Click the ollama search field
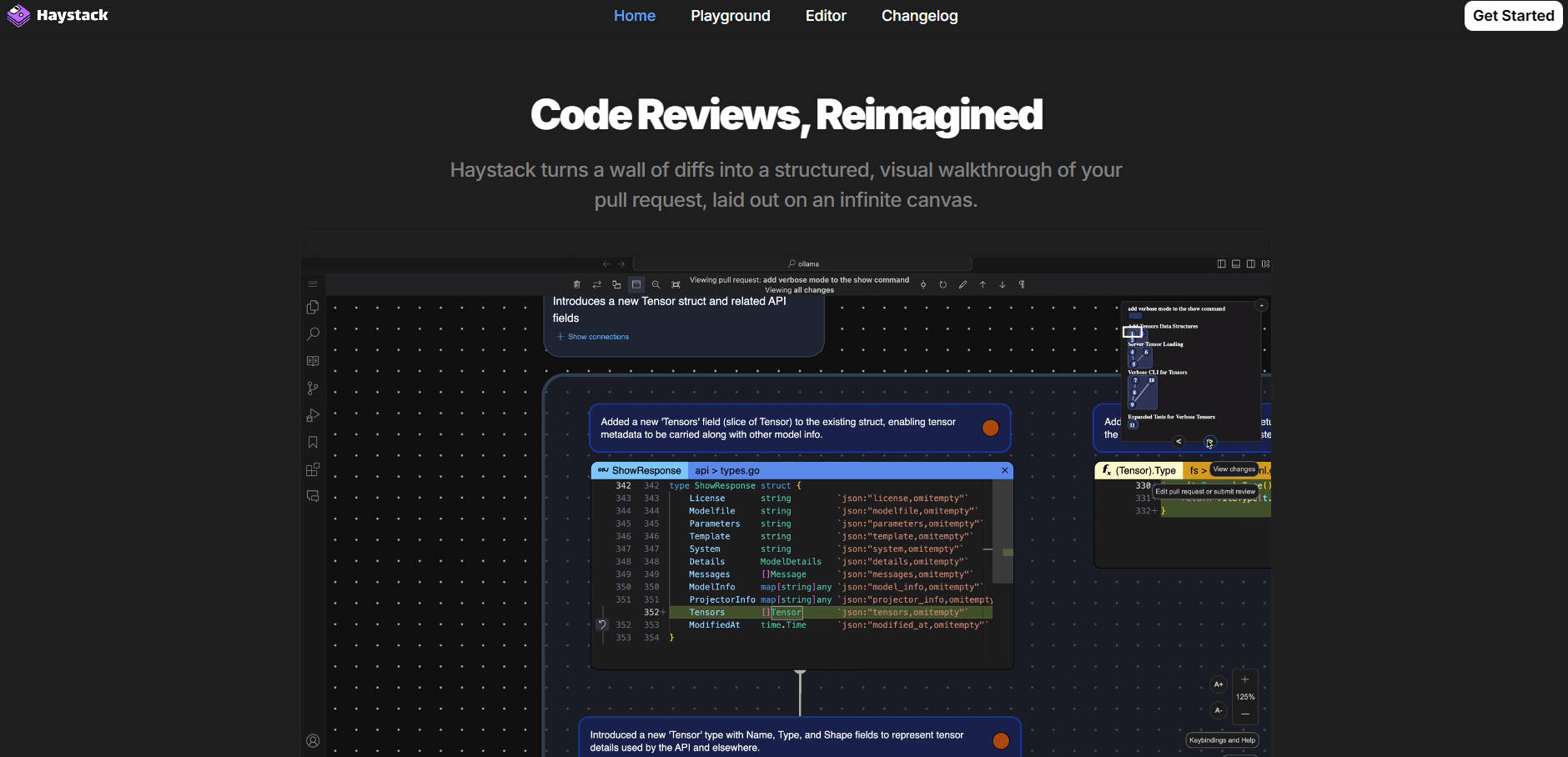 805,263
